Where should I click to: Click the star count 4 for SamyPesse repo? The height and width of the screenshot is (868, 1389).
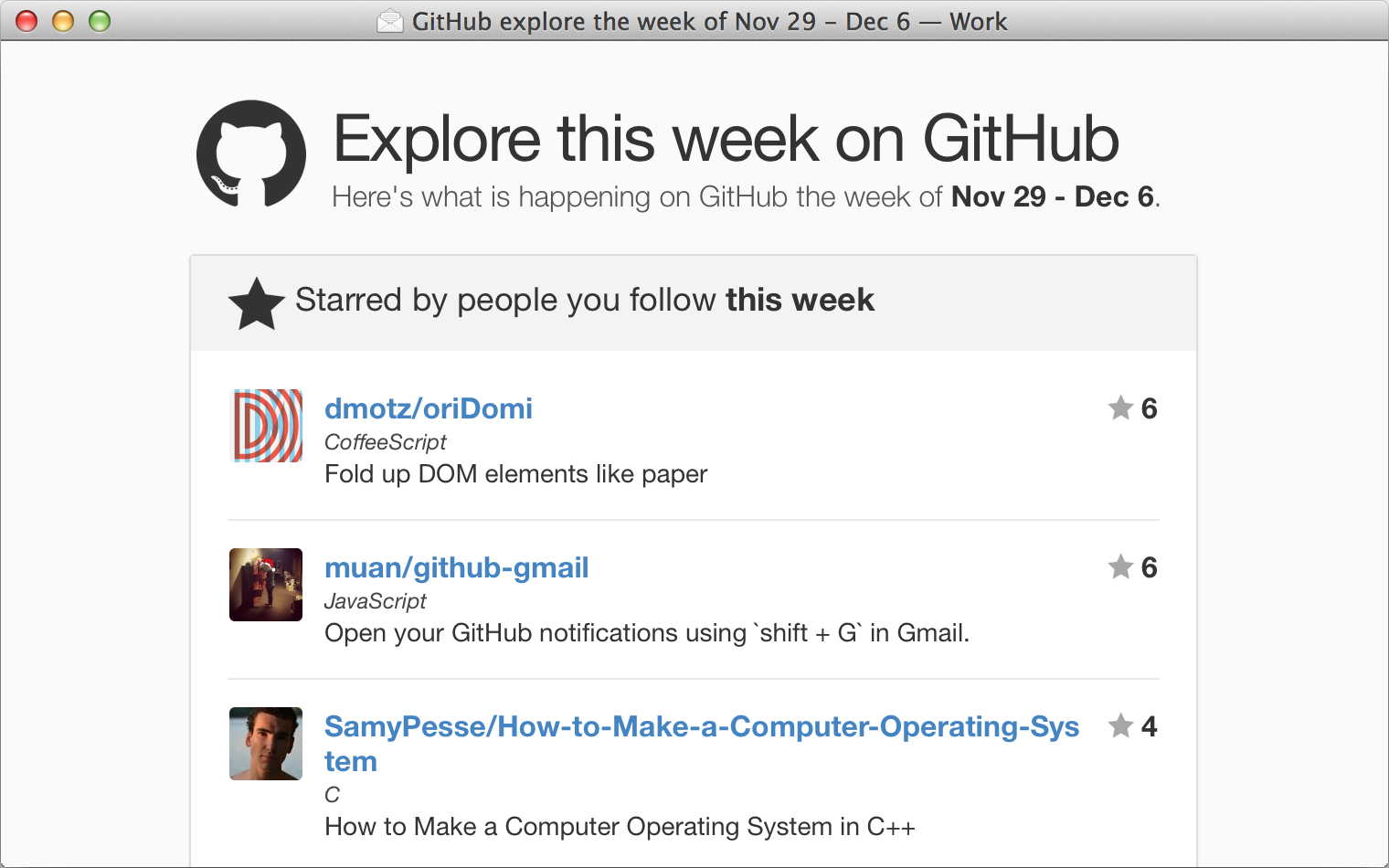tap(1150, 726)
